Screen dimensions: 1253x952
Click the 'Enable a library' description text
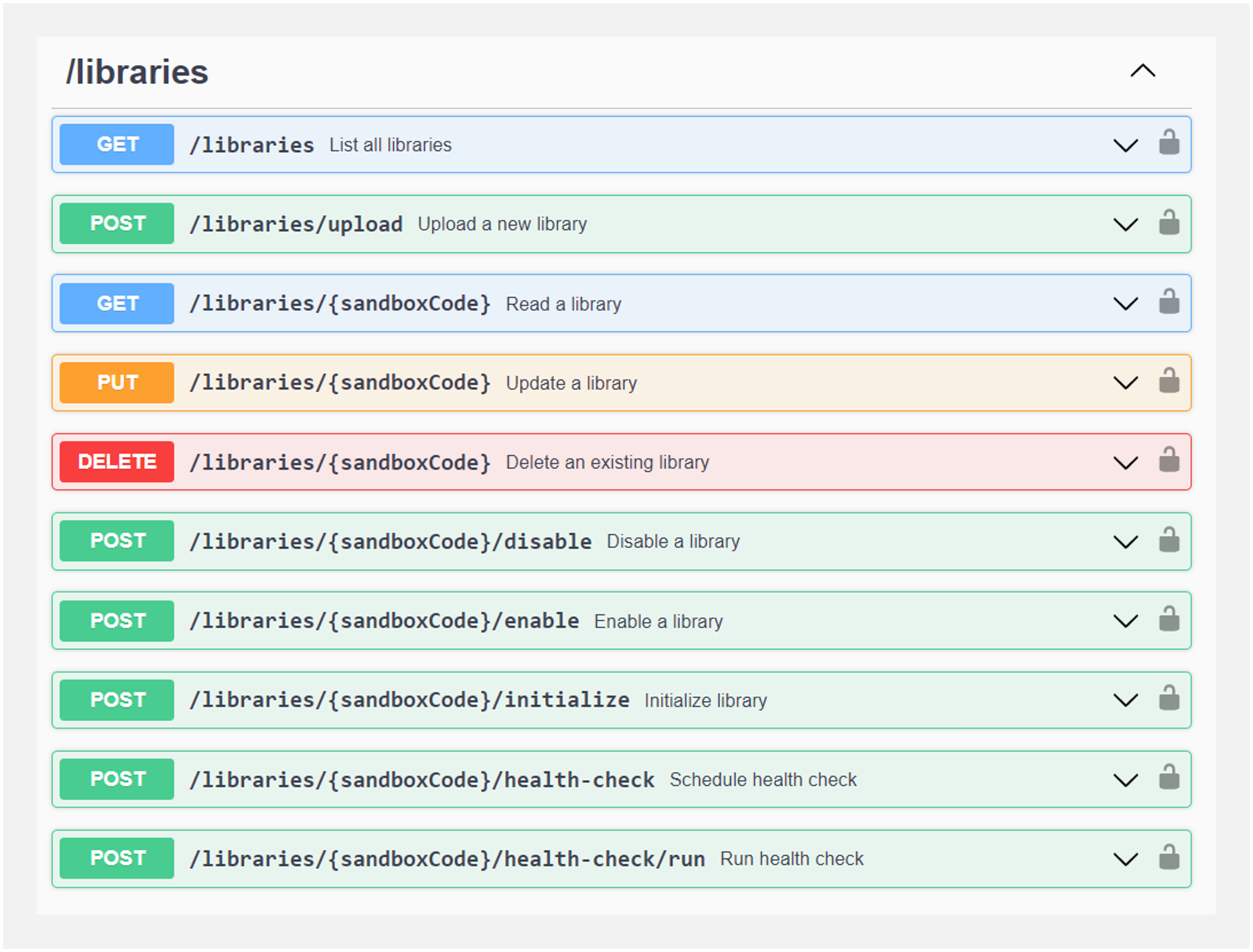click(658, 622)
